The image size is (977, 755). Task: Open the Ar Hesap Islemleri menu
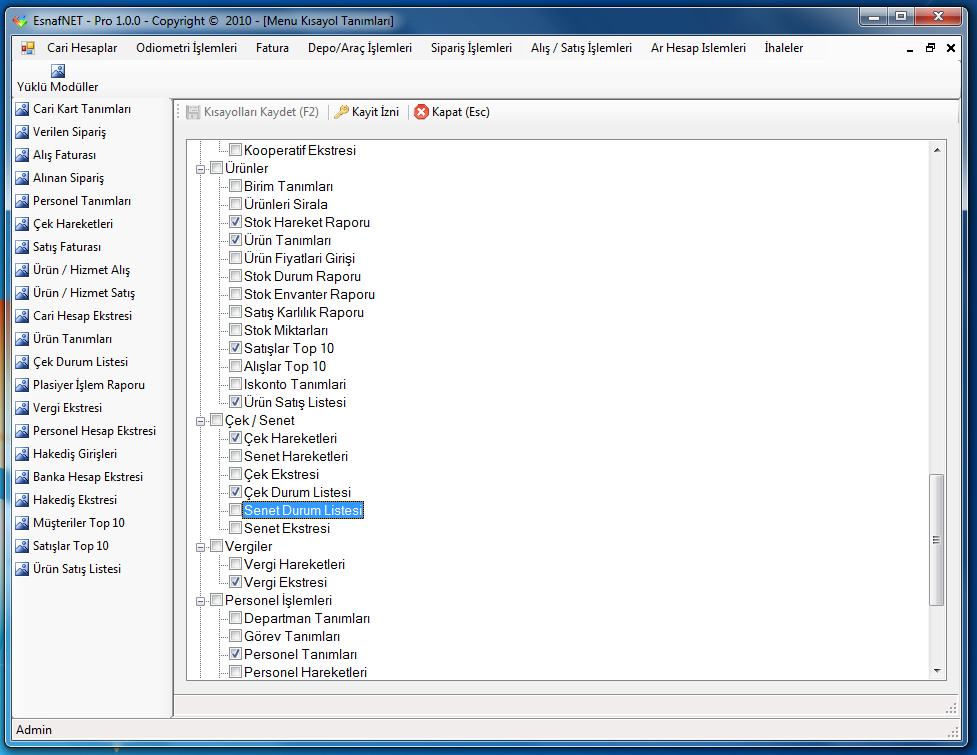click(698, 48)
